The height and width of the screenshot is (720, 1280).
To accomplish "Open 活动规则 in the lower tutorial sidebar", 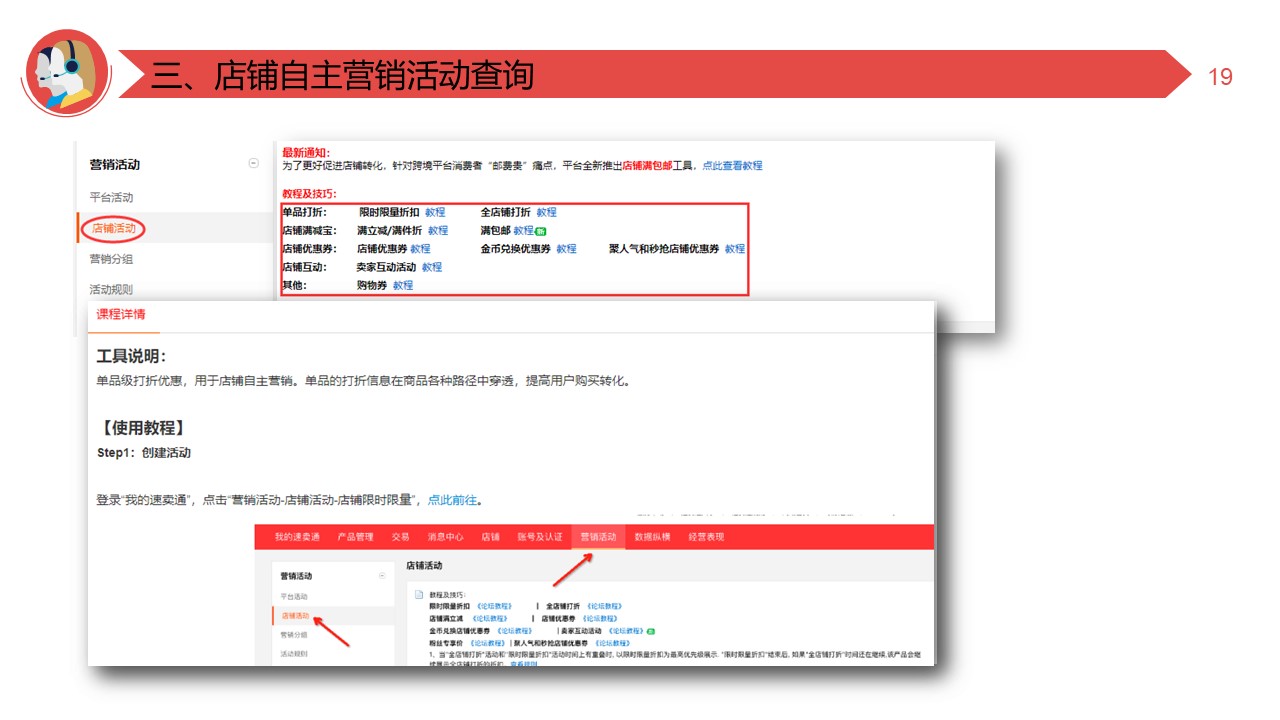I will (x=295, y=654).
